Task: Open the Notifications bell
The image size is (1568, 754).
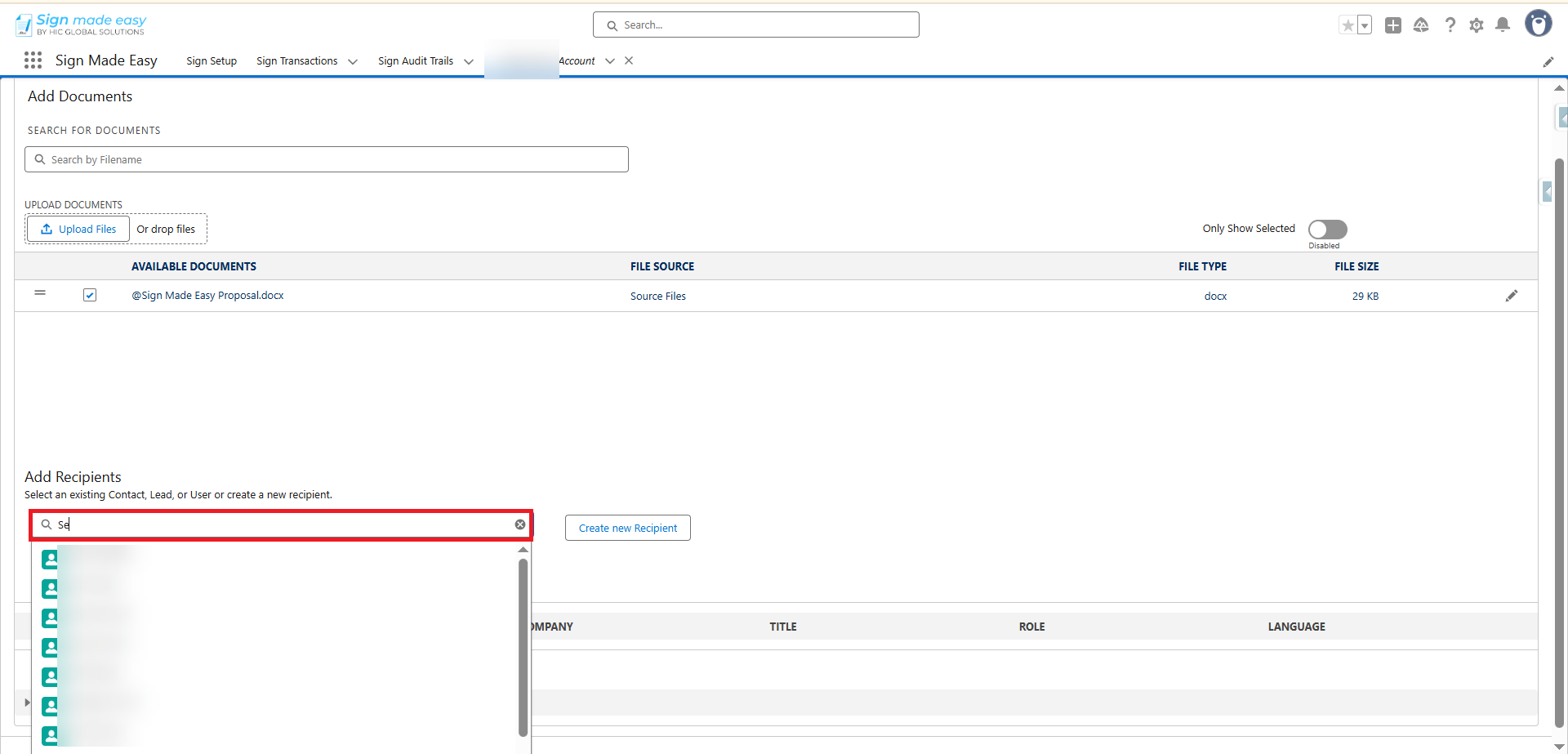Action: 1503,25
